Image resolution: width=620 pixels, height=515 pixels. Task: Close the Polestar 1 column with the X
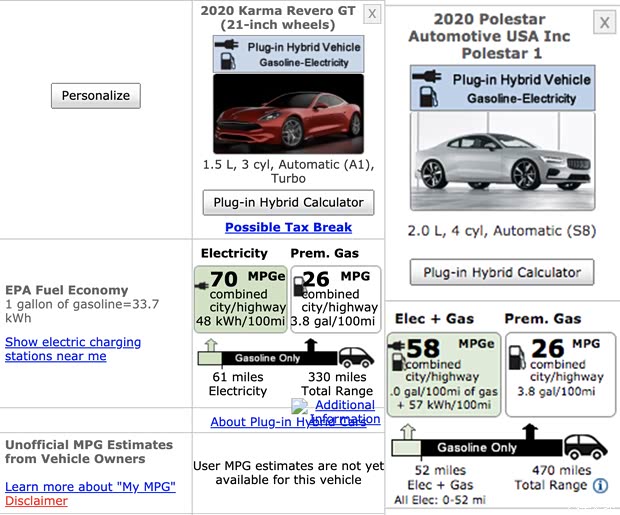click(x=604, y=22)
